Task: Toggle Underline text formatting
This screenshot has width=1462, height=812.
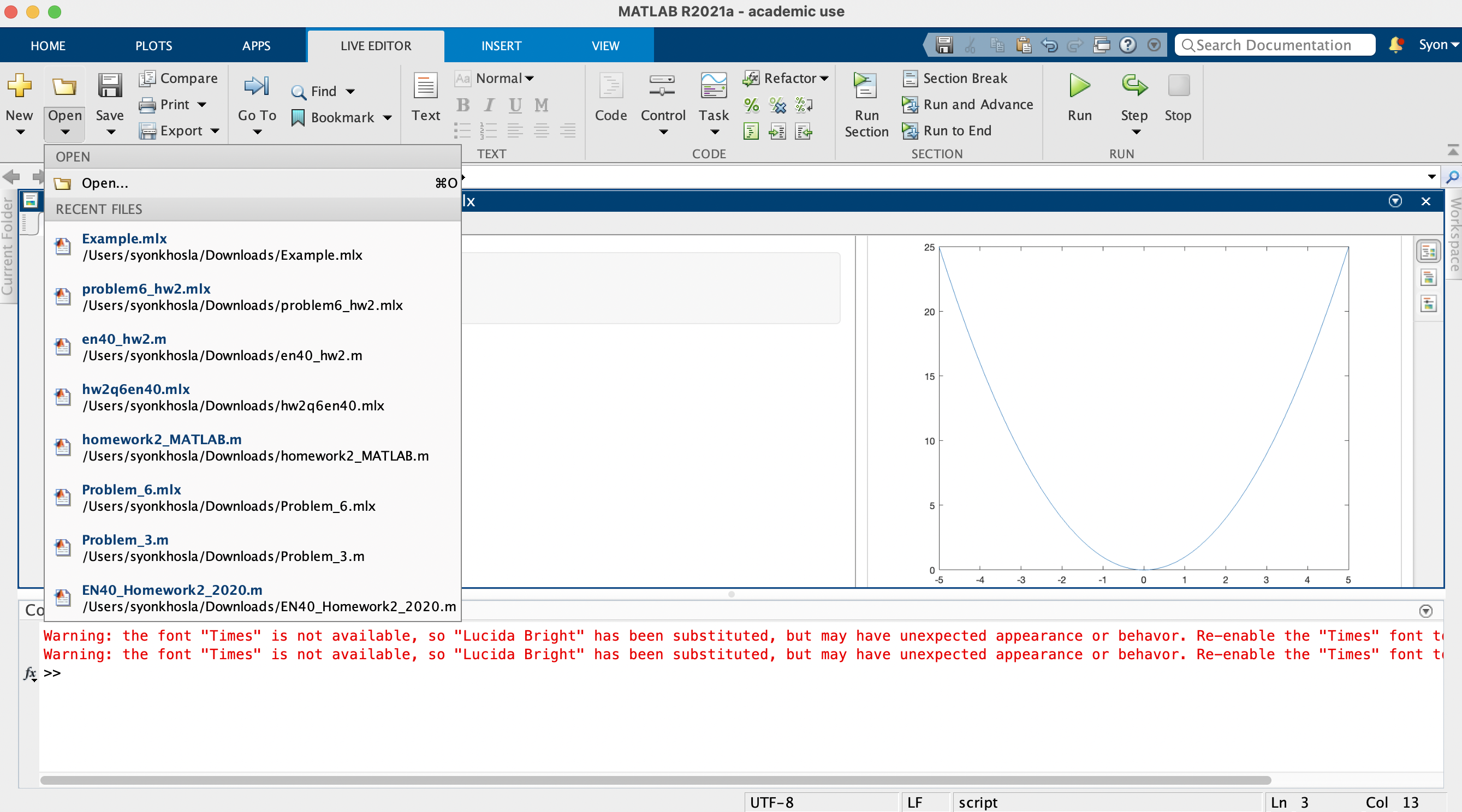Action: click(x=515, y=105)
